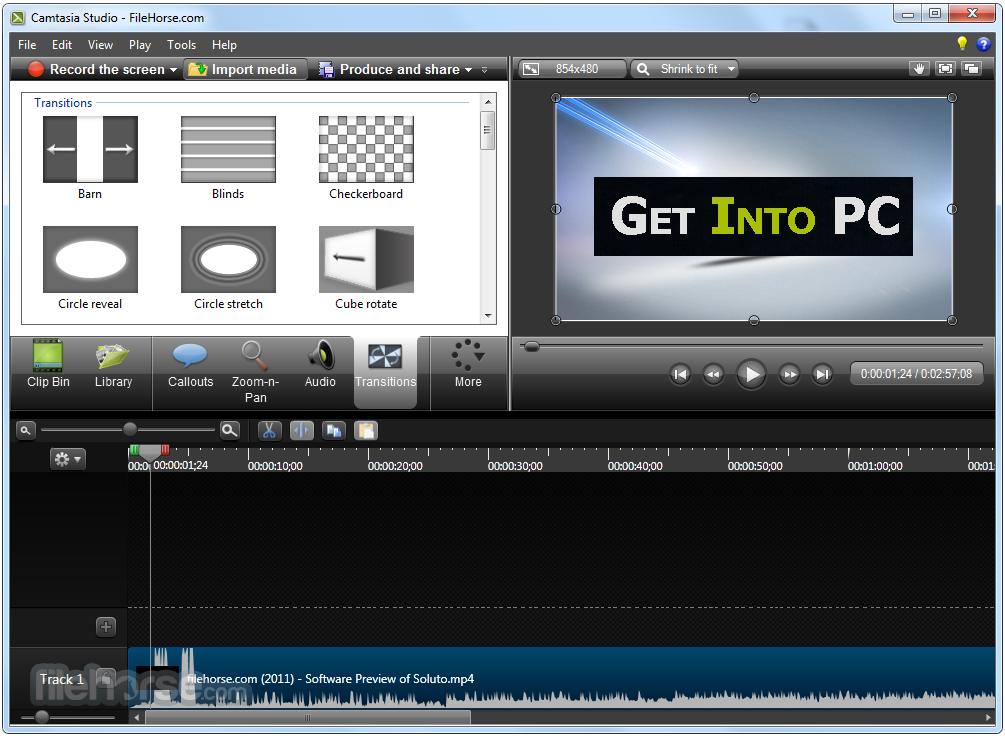1005x736 pixels.
Task: Open the Zoom-n-Pan tool
Action: coord(255,372)
